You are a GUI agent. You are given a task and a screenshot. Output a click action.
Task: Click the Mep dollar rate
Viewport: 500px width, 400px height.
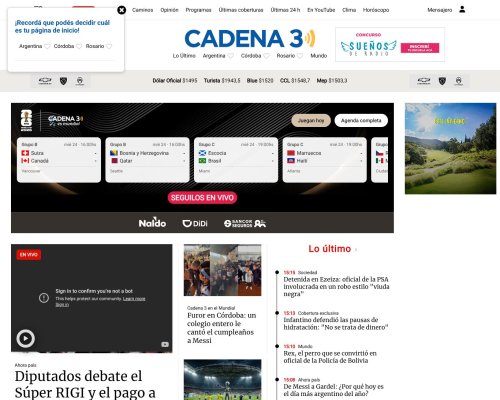point(332,81)
